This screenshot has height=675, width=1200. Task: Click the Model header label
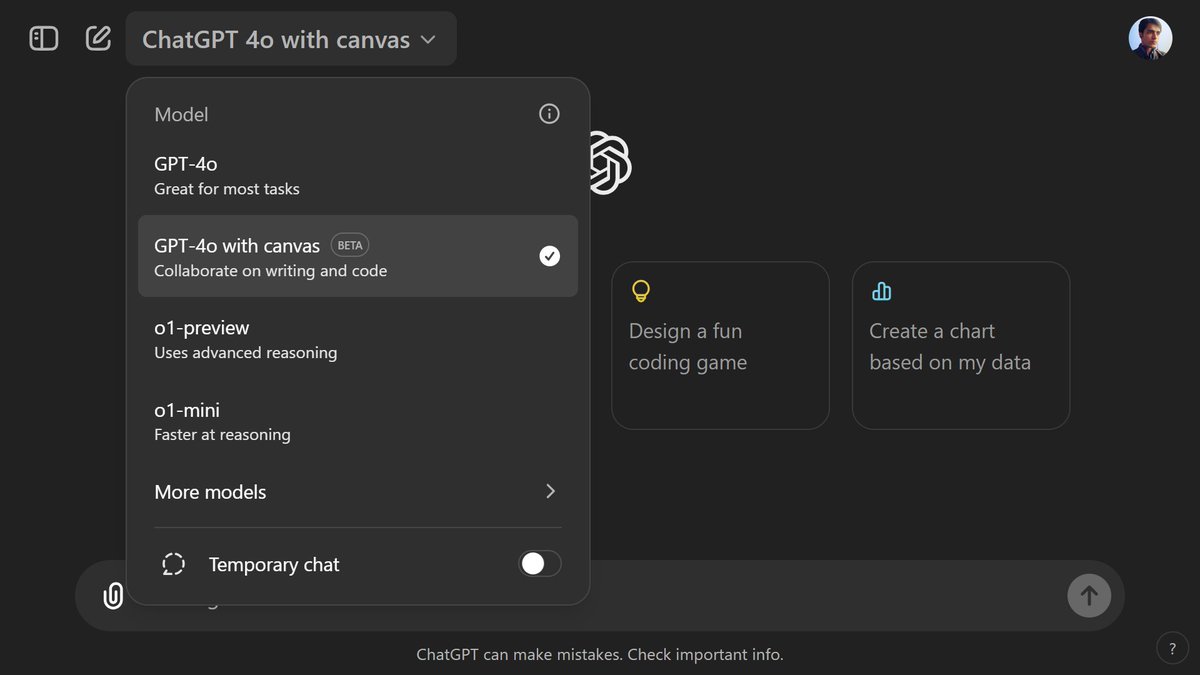[181, 115]
